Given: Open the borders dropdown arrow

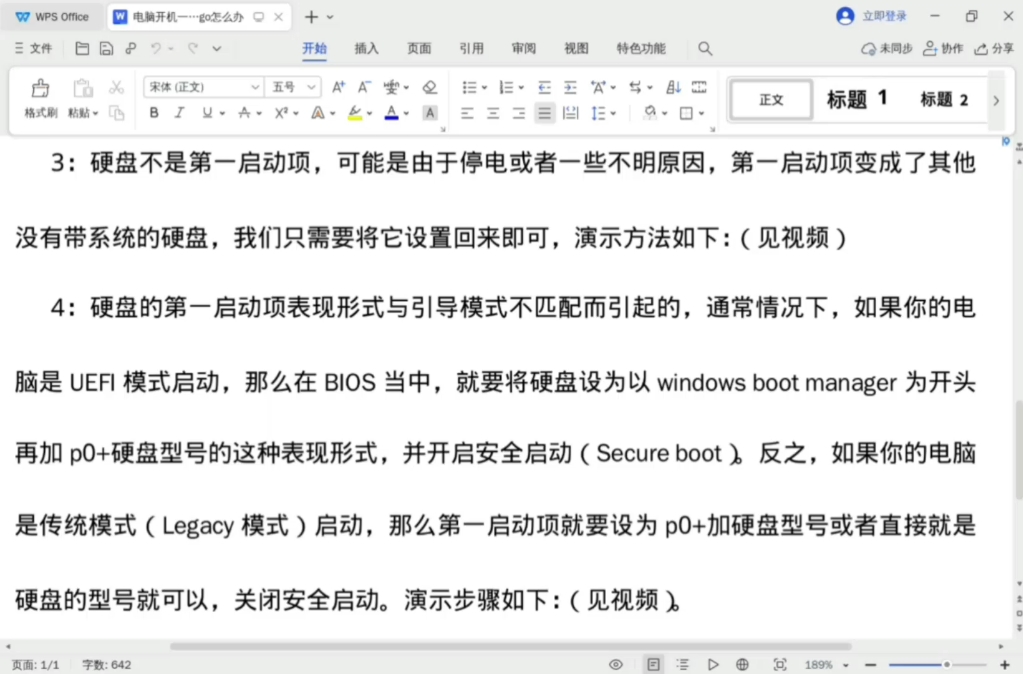Looking at the screenshot, I should (701, 114).
